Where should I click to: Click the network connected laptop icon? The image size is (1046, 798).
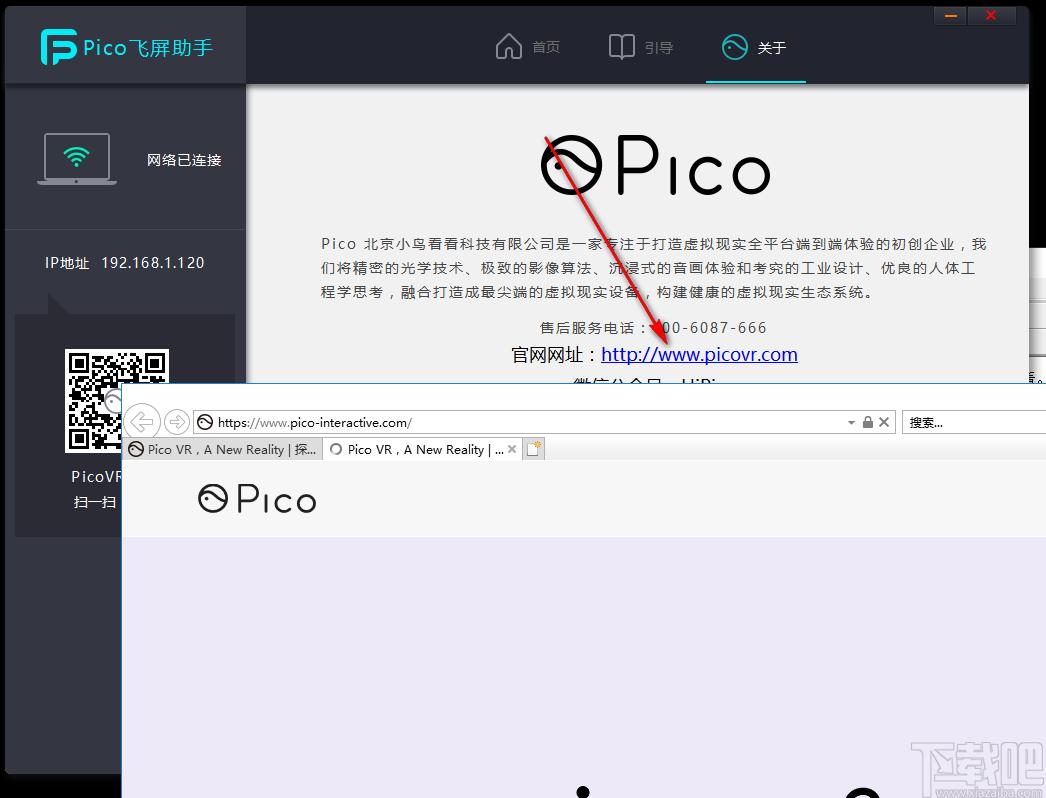[x=76, y=158]
